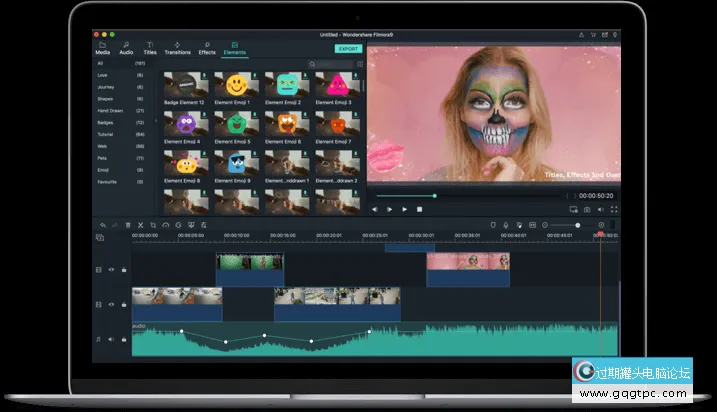717x412 pixels.
Task: Click the microphone voiceover icon
Action: [506, 225]
